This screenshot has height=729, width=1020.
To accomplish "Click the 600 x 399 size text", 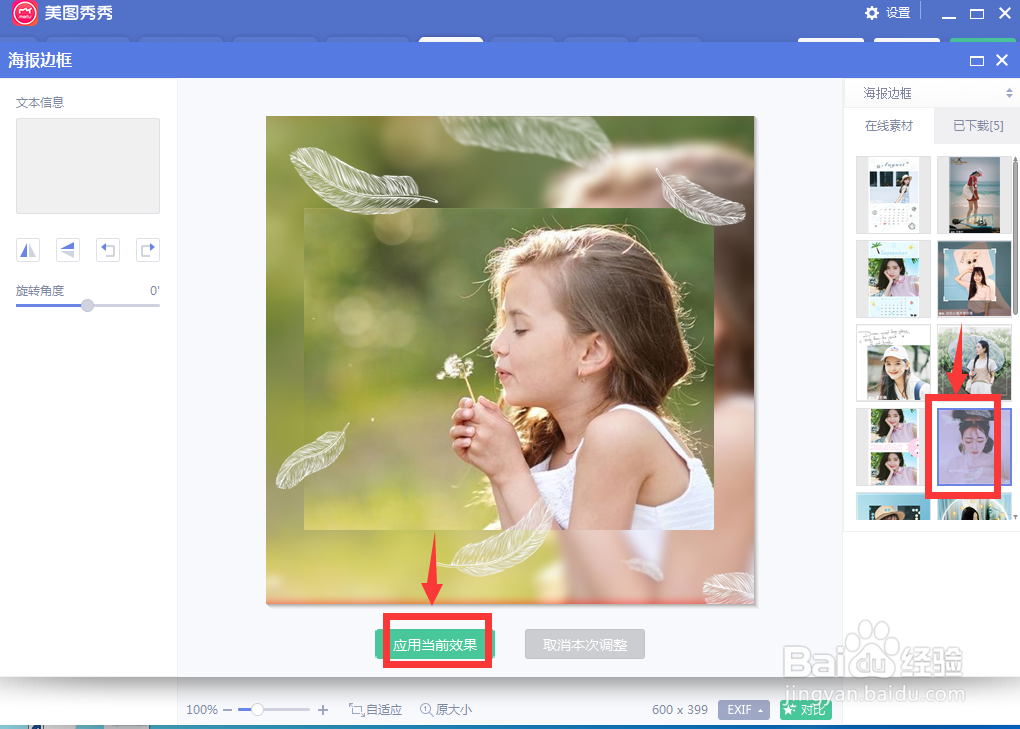I will 680,710.
